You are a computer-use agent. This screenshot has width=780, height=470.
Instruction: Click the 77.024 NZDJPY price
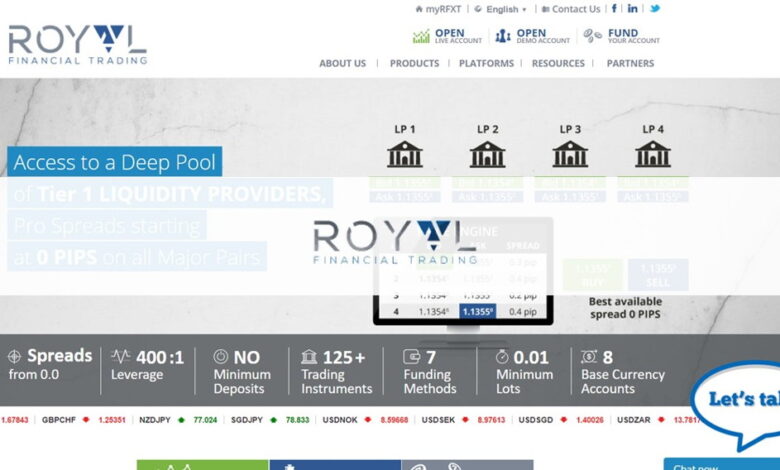[x=205, y=420]
